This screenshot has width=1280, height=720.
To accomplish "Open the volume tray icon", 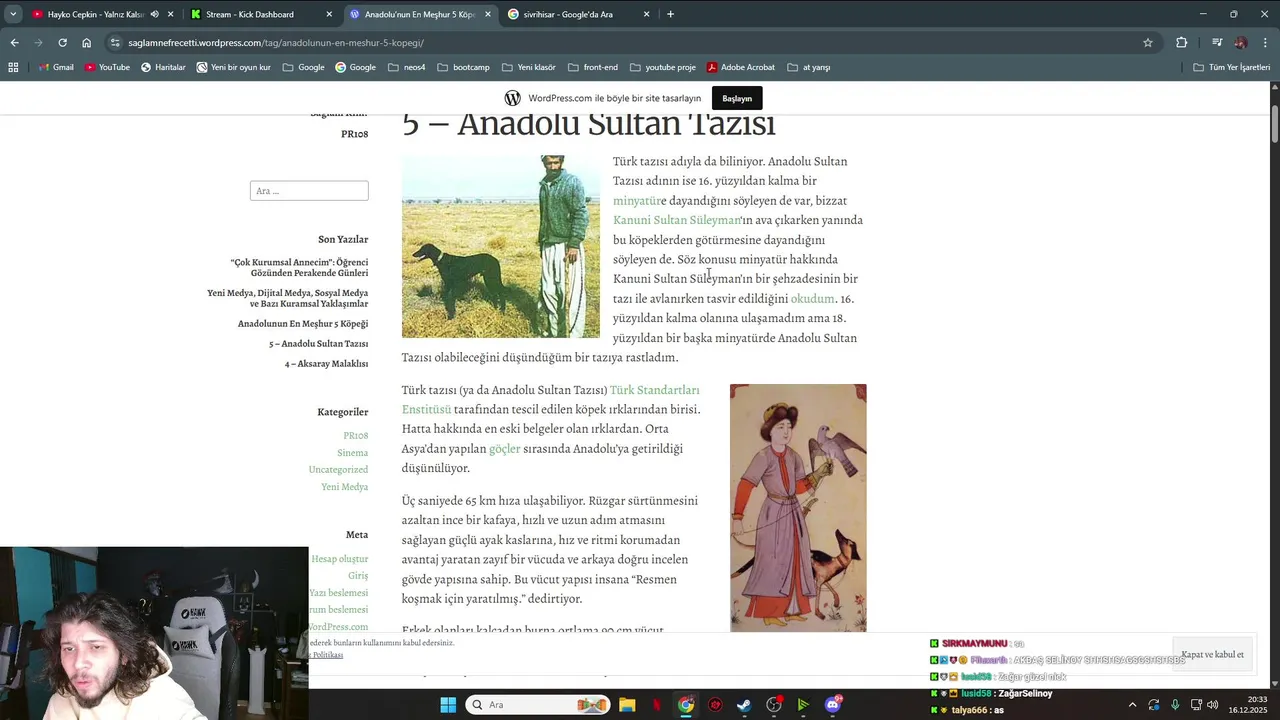I will pos(1213,705).
